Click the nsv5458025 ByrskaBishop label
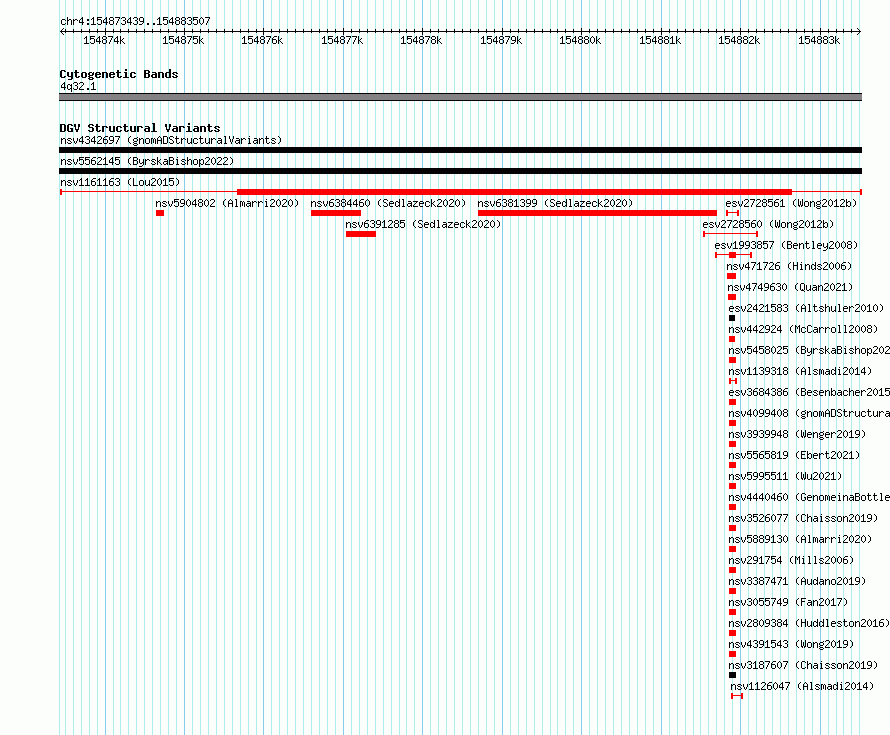This screenshot has height=735, width=890. click(809, 350)
